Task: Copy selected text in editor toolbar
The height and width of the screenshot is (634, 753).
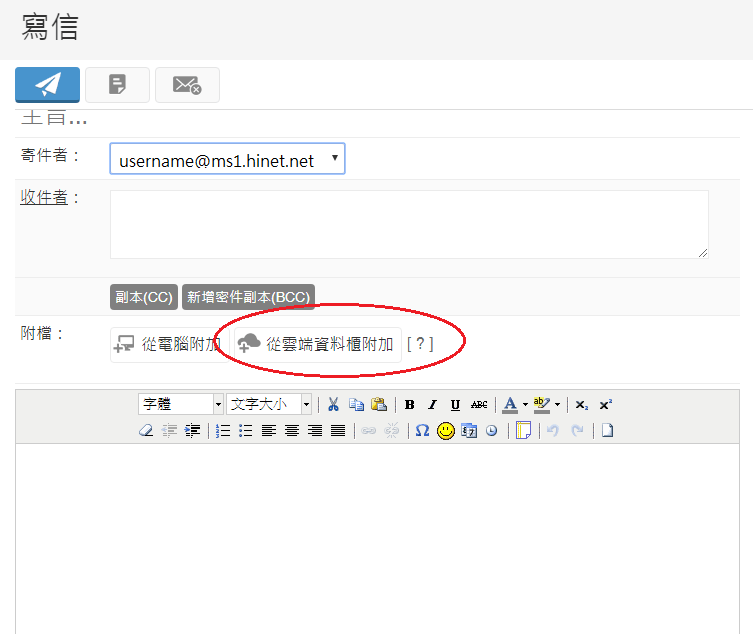Action: pos(356,404)
